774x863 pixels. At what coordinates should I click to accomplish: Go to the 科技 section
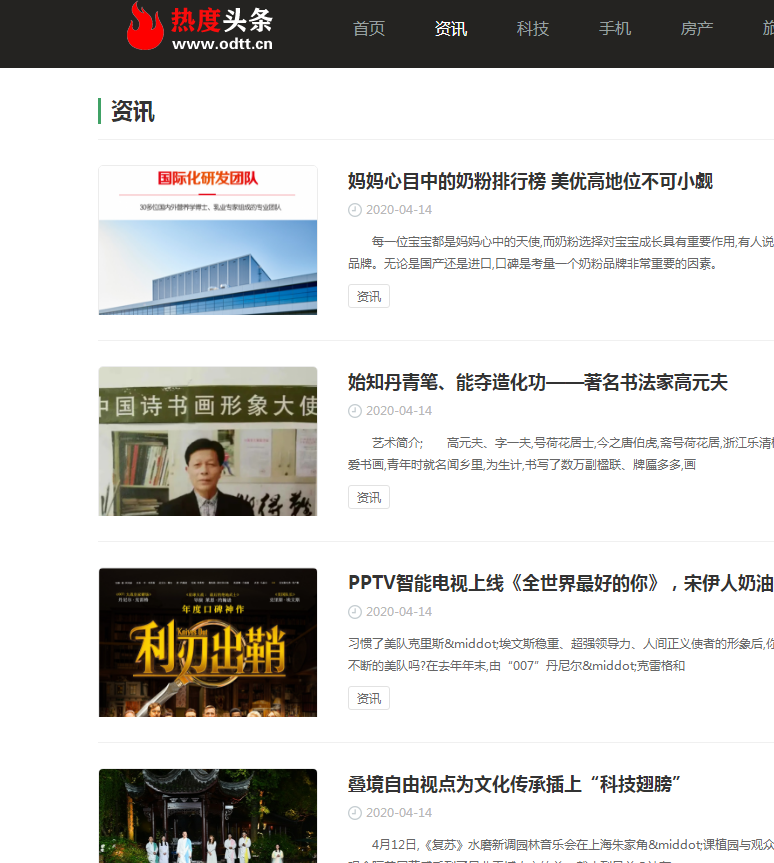[533, 29]
